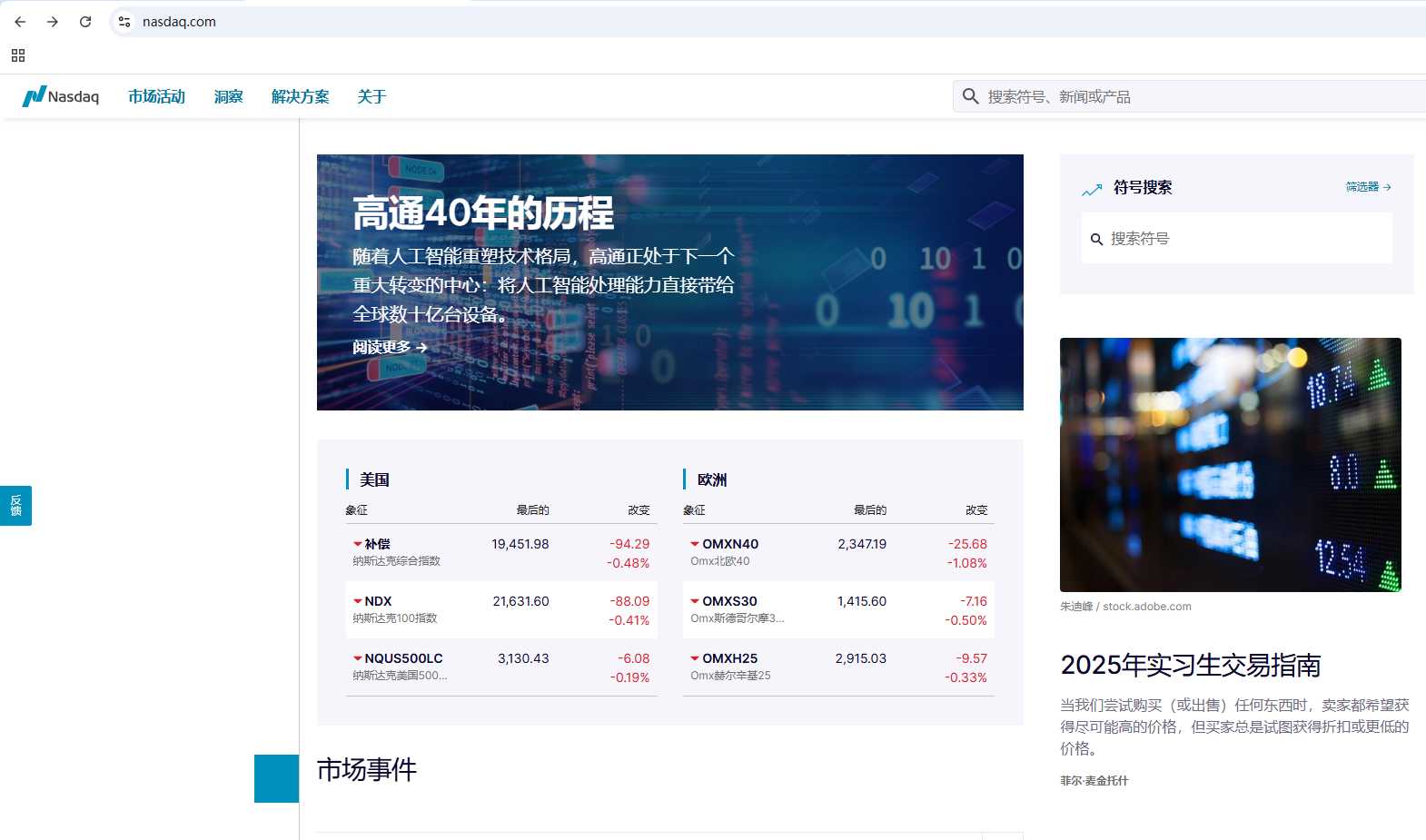Open the 2025年实习生交易指南 article title
Screen dimensions: 1426x840
pos(1191,665)
